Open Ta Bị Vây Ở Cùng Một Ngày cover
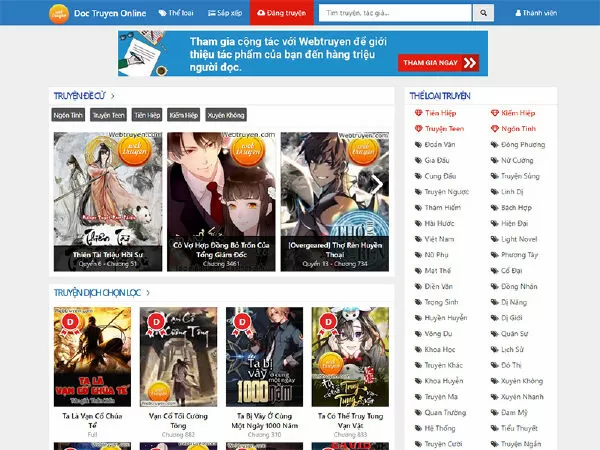Viewport: 600px width, 450px height. [264, 357]
